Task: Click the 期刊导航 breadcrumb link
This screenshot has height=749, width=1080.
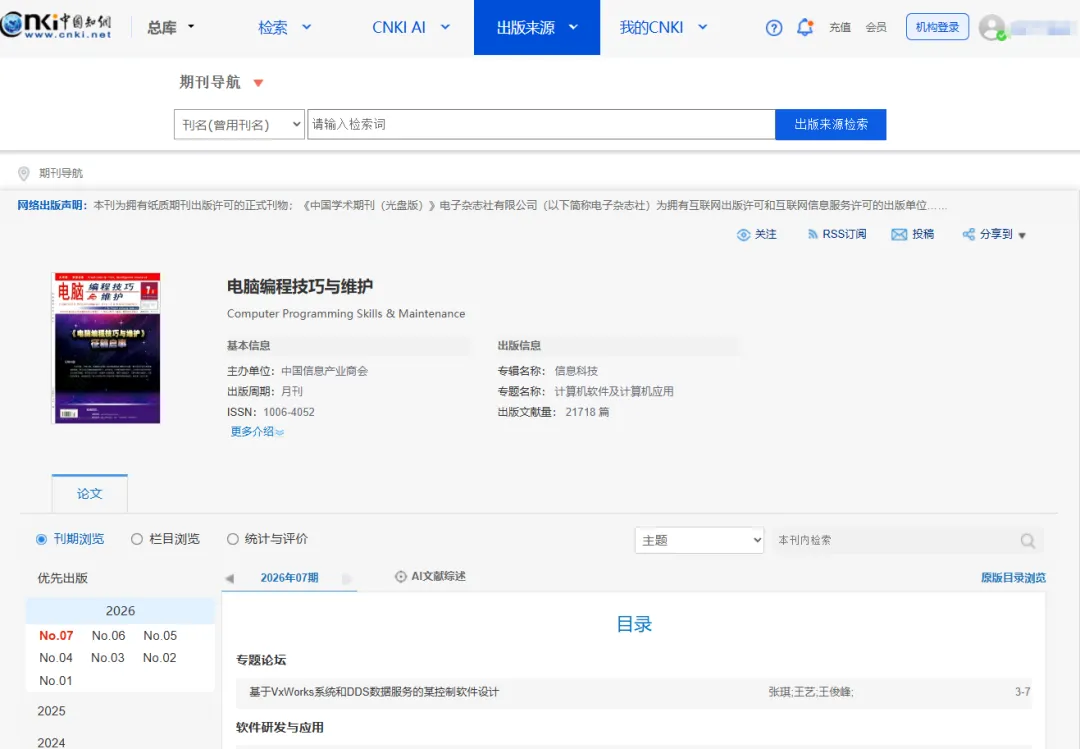Action: (61, 174)
